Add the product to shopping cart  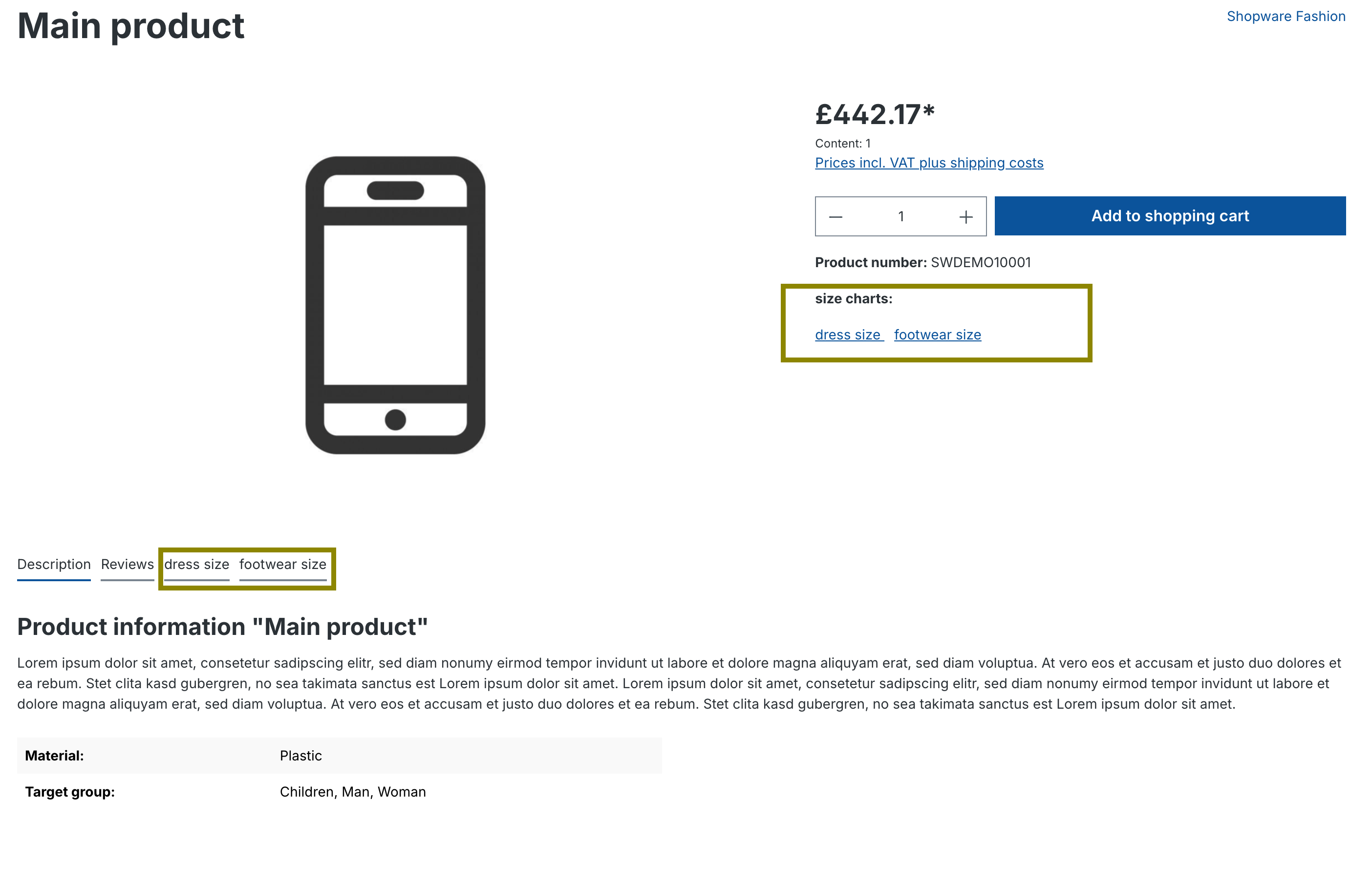point(1170,216)
